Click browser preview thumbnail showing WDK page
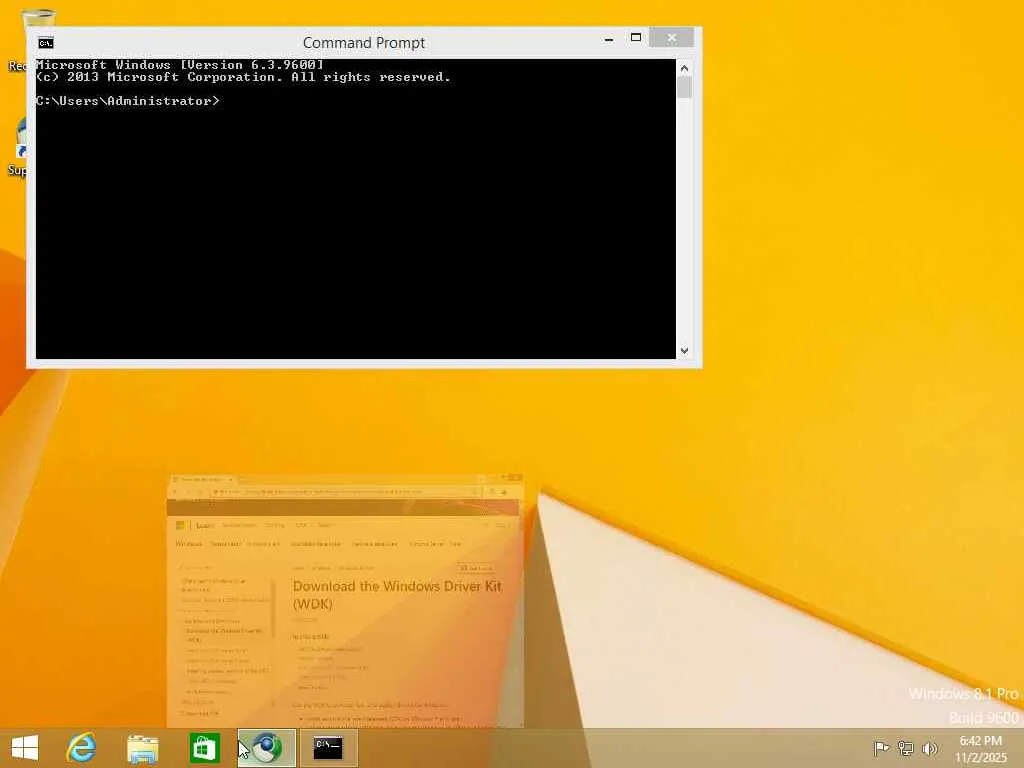 pyautogui.click(x=345, y=601)
